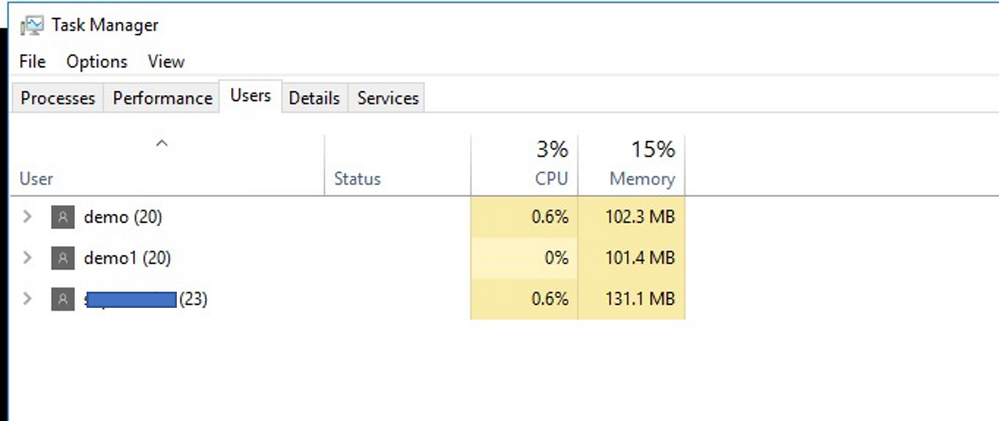Select the demo1 memory cell 101.4 MB

(x=631, y=258)
